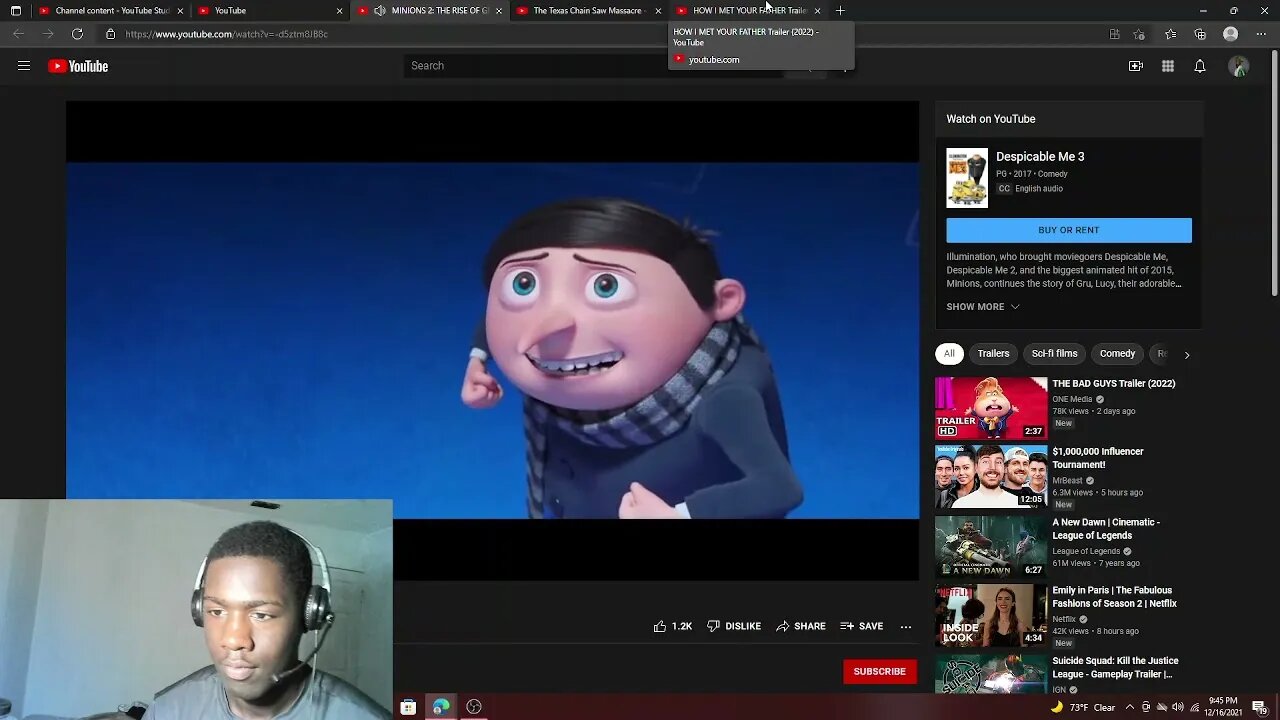Click the browser address bar URL
1280x720 pixels.
[x=227, y=34]
